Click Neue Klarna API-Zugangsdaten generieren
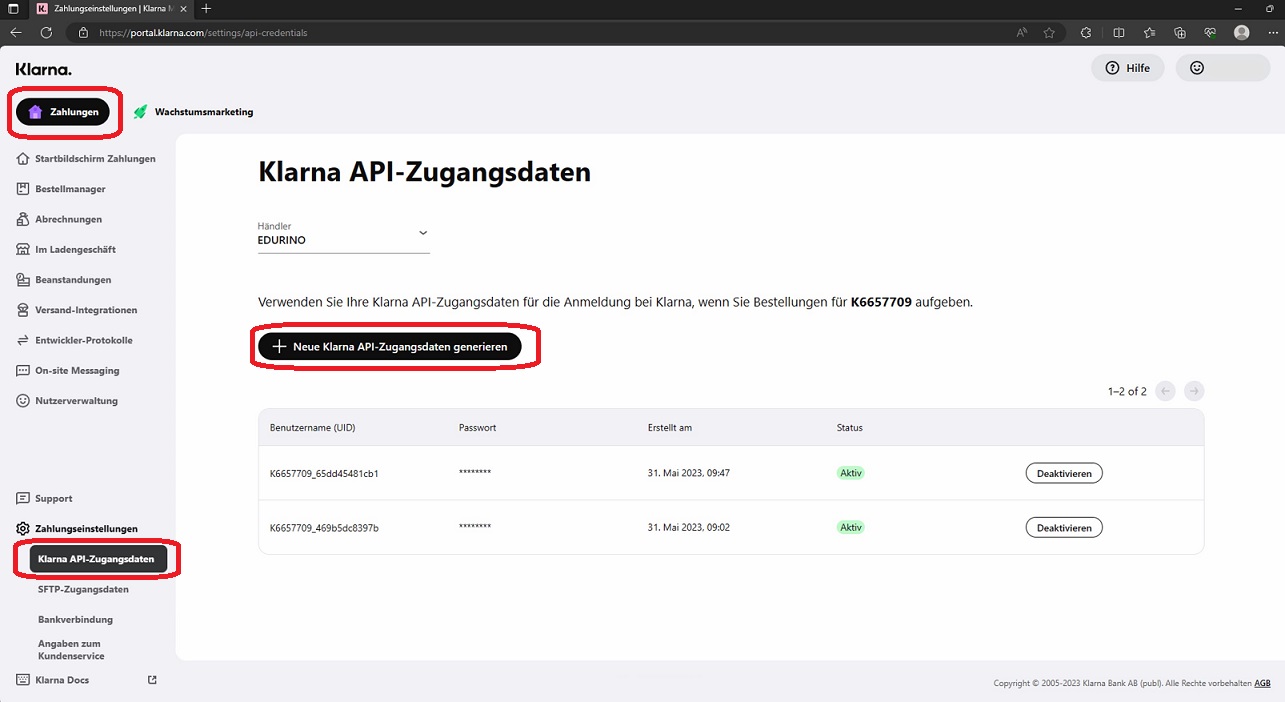Image resolution: width=1285 pixels, height=702 pixels. pyautogui.click(x=390, y=347)
